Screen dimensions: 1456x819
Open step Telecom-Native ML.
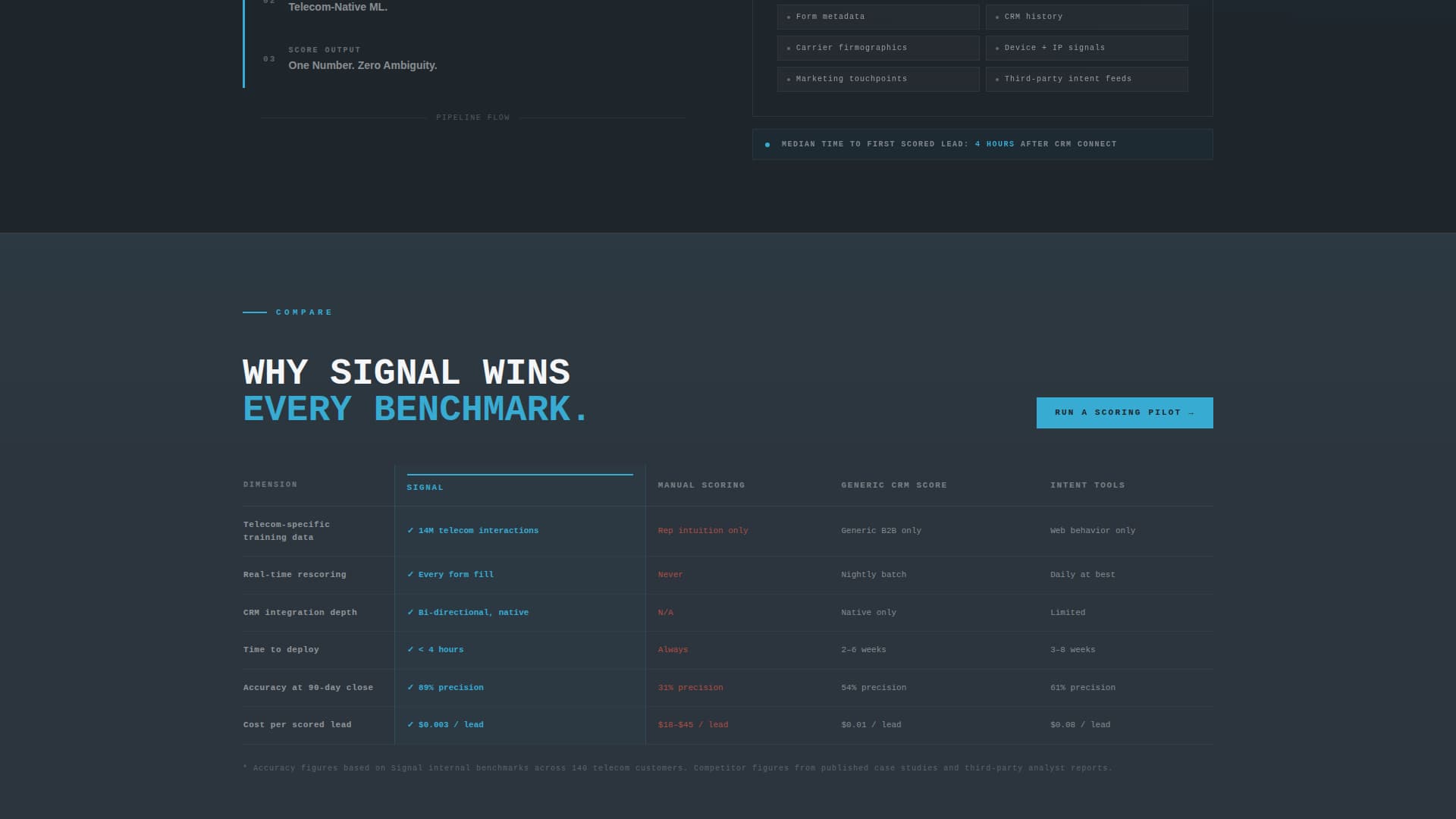click(337, 7)
